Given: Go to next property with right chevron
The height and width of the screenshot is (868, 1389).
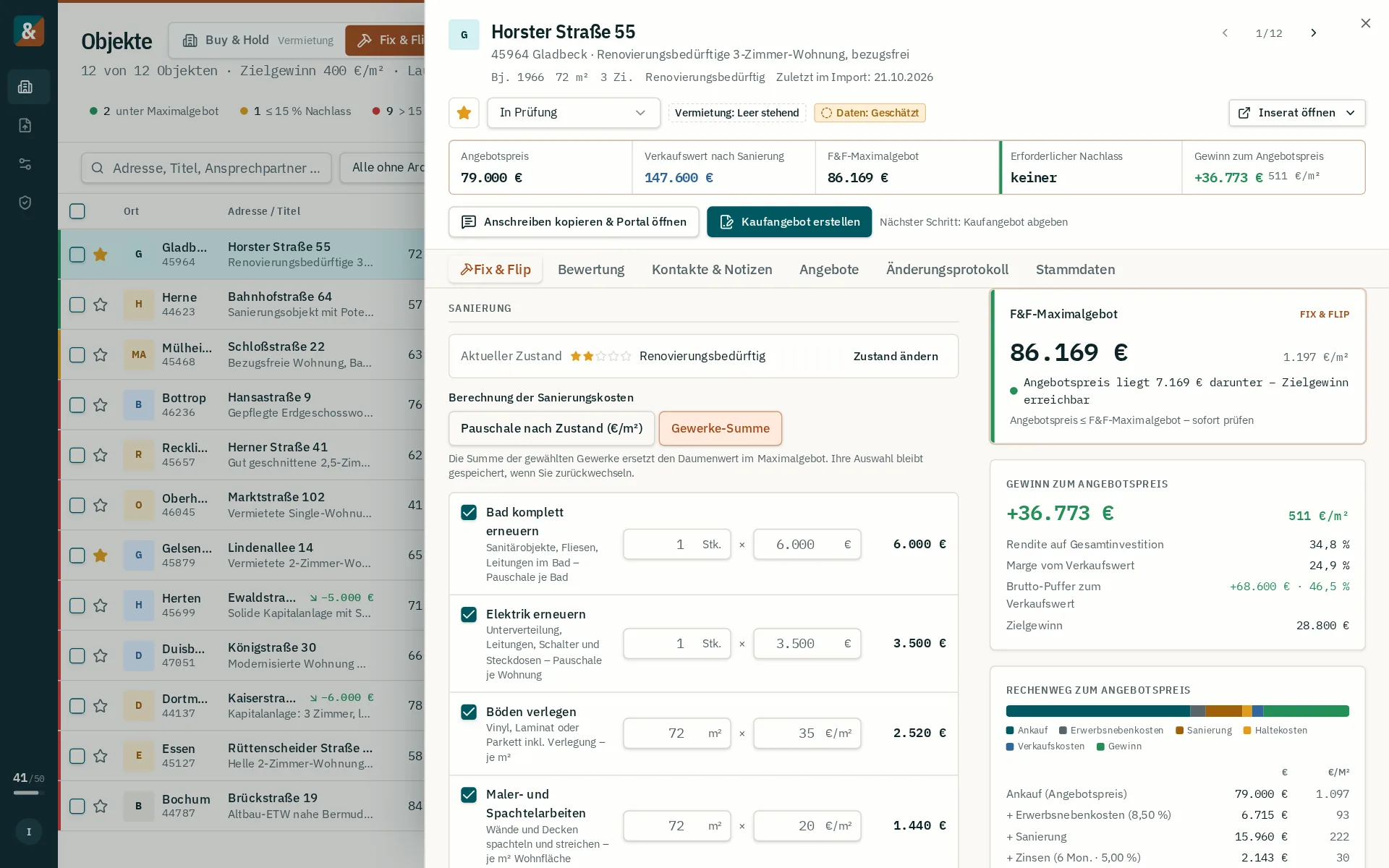Looking at the screenshot, I should [x=1314, y=33].
